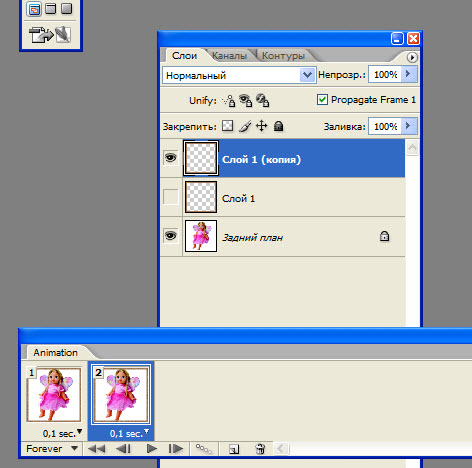Open blending mode Нормальный dropdown
The width and height of the screenshot is (472, 468).
click(x=307, y=75)
